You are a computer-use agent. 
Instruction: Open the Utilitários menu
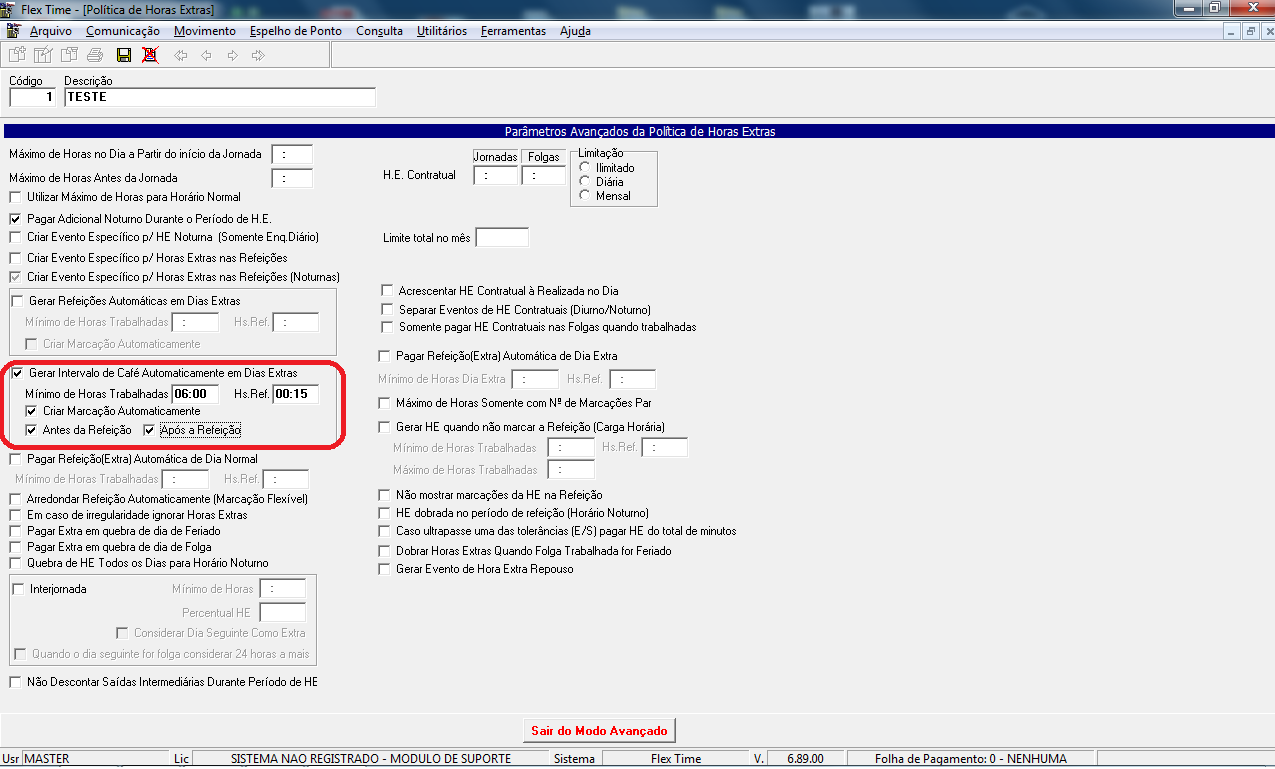442,31
